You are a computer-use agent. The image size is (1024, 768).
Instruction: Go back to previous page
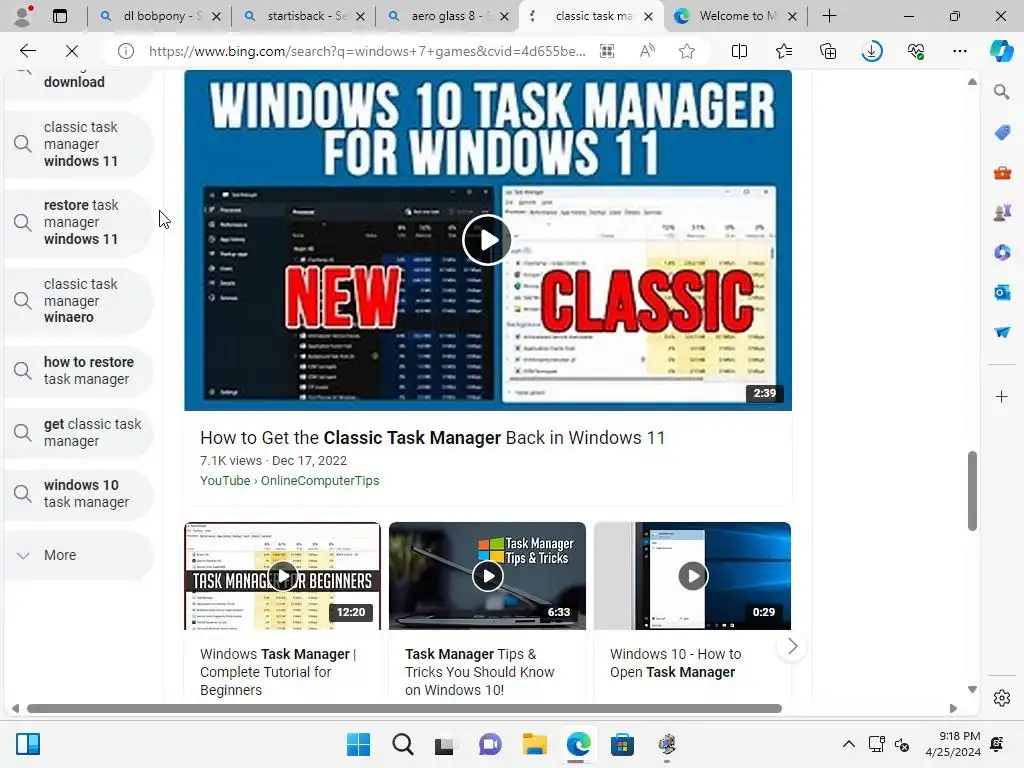point(27,51)
